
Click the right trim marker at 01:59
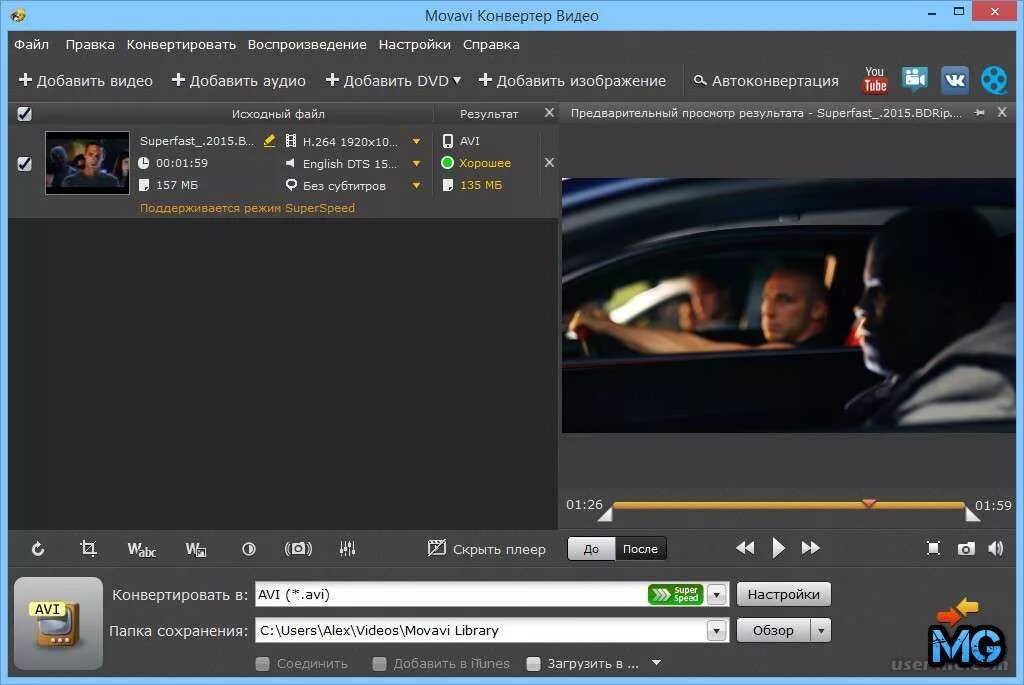click(x=972, y=514)
